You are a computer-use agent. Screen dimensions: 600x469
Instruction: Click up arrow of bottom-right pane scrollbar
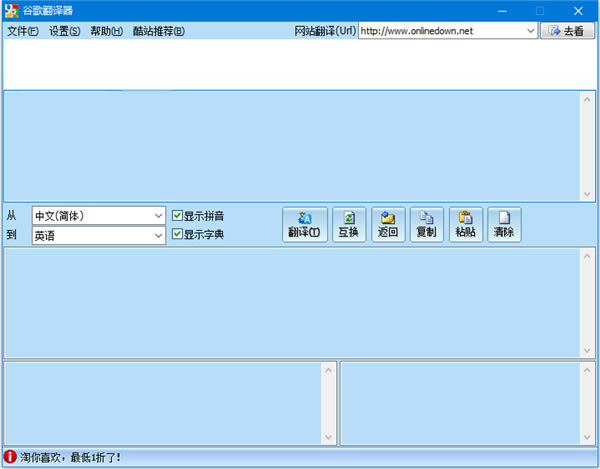click(x=587, y=370)
